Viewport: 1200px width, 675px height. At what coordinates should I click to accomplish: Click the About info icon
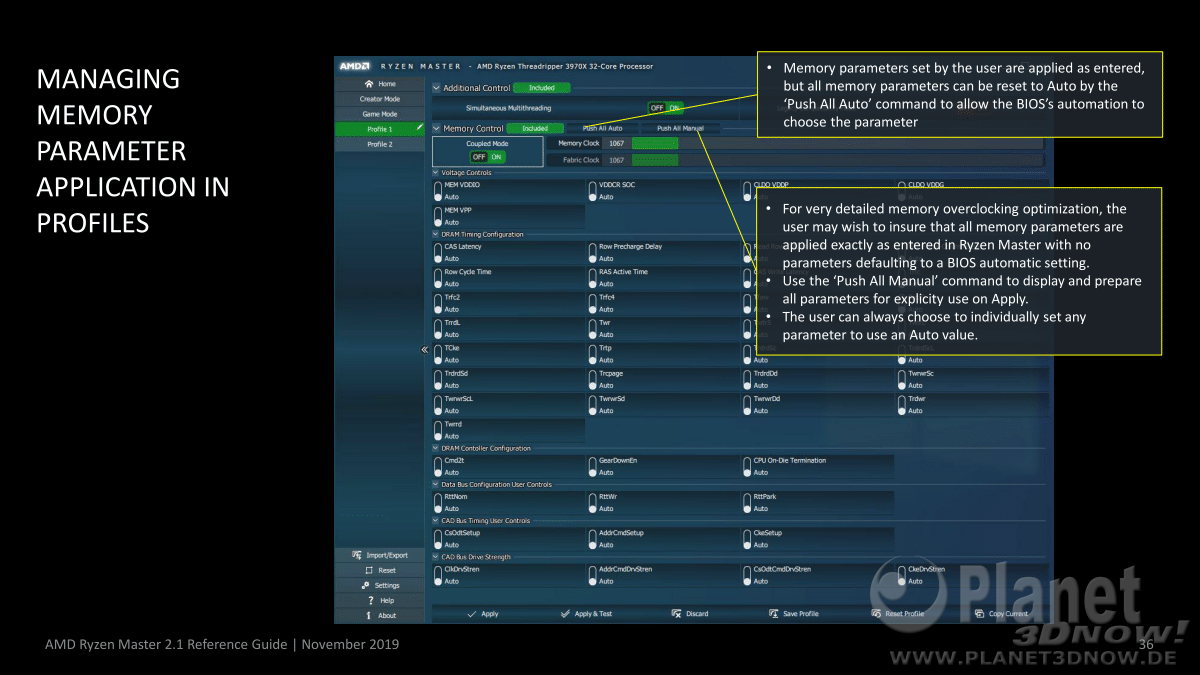(x=369, y=615)
